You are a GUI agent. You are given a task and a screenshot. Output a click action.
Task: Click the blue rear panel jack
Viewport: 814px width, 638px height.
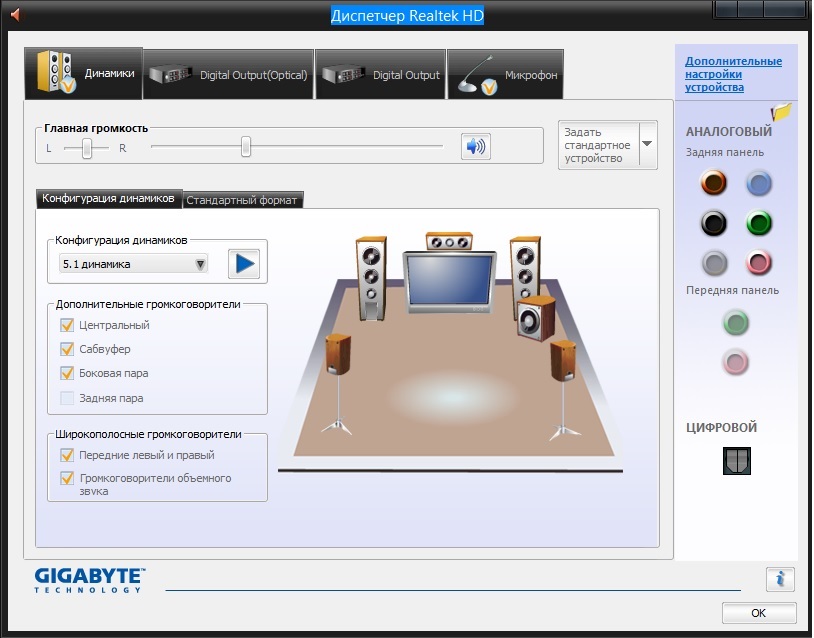coord(758,183)
